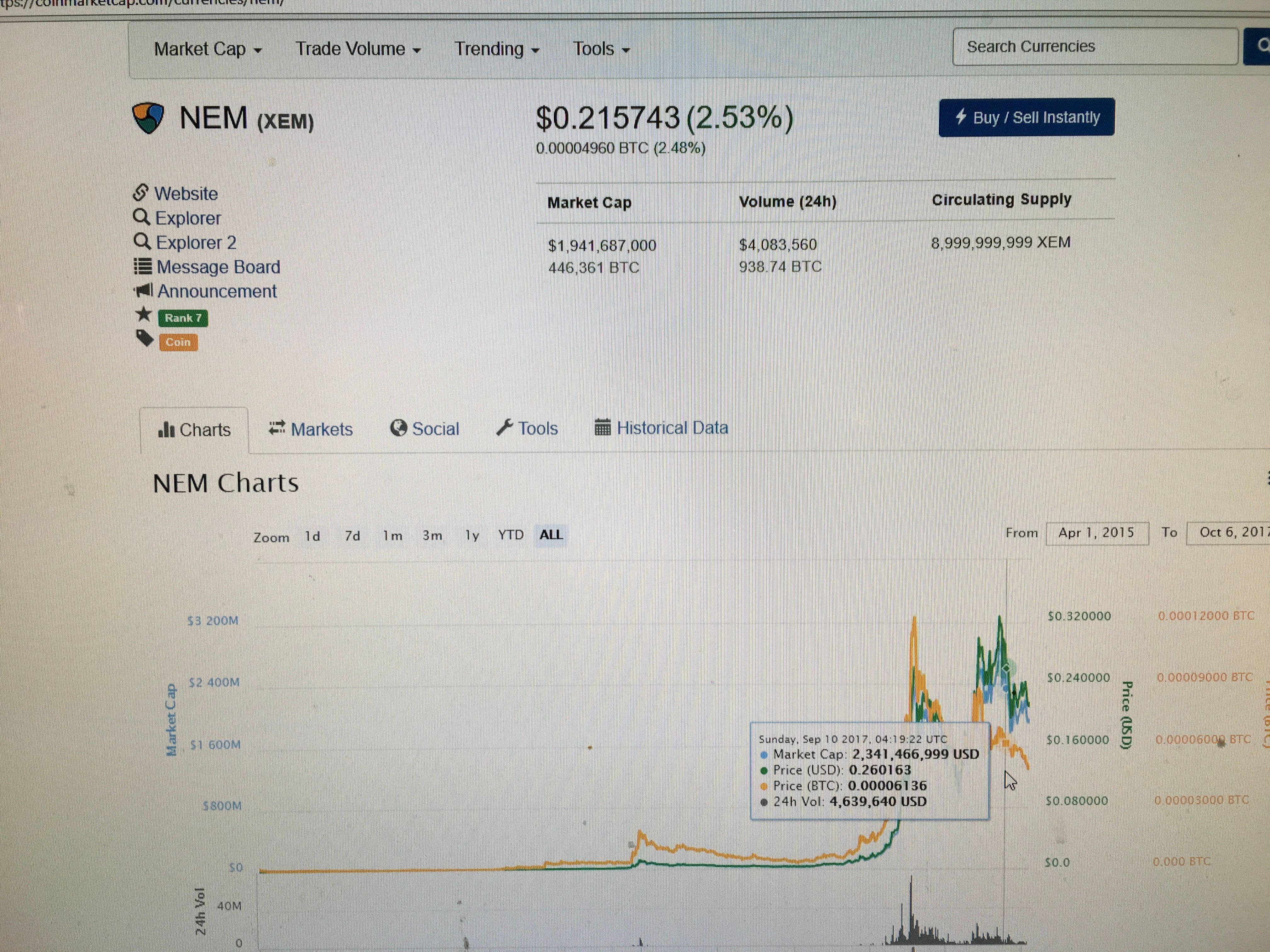This screenshot has width=1270, height=952.
Task: Click circulating supply 8,999,999,999 XEM
Action: coord(1001,243)
